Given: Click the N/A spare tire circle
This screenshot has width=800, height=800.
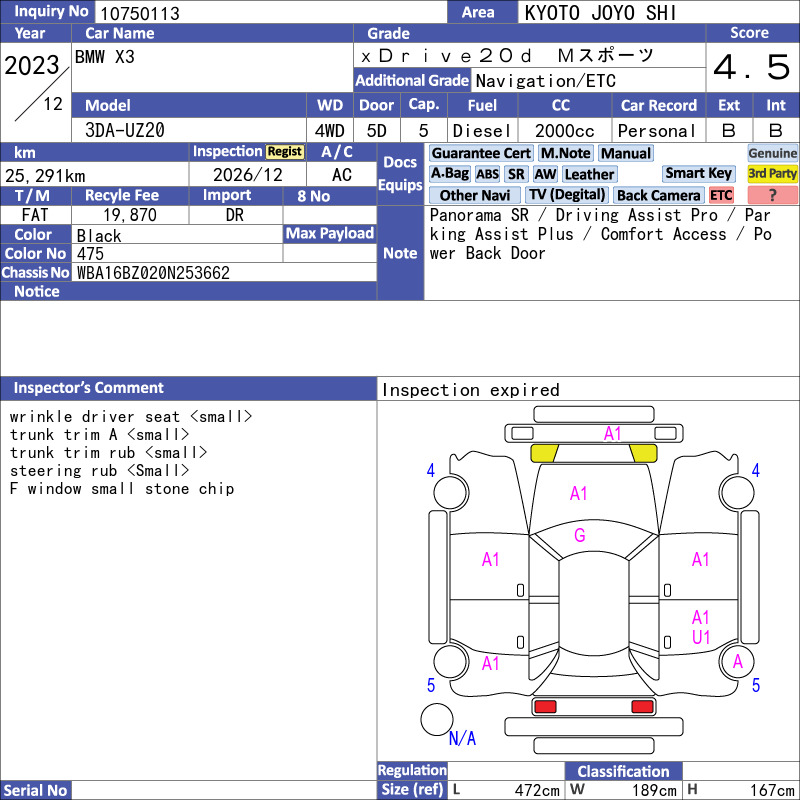Looking at the screenshot, I should click(x=437, y=719).
